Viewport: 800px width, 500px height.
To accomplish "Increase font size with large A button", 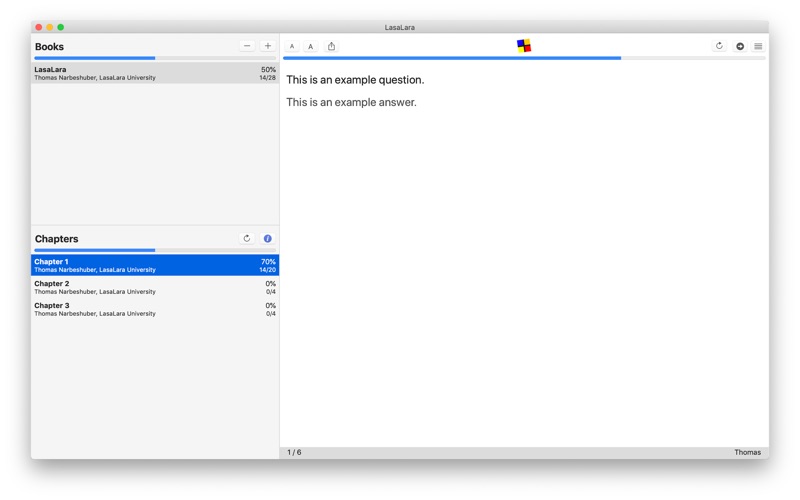I will click(310, 46).
